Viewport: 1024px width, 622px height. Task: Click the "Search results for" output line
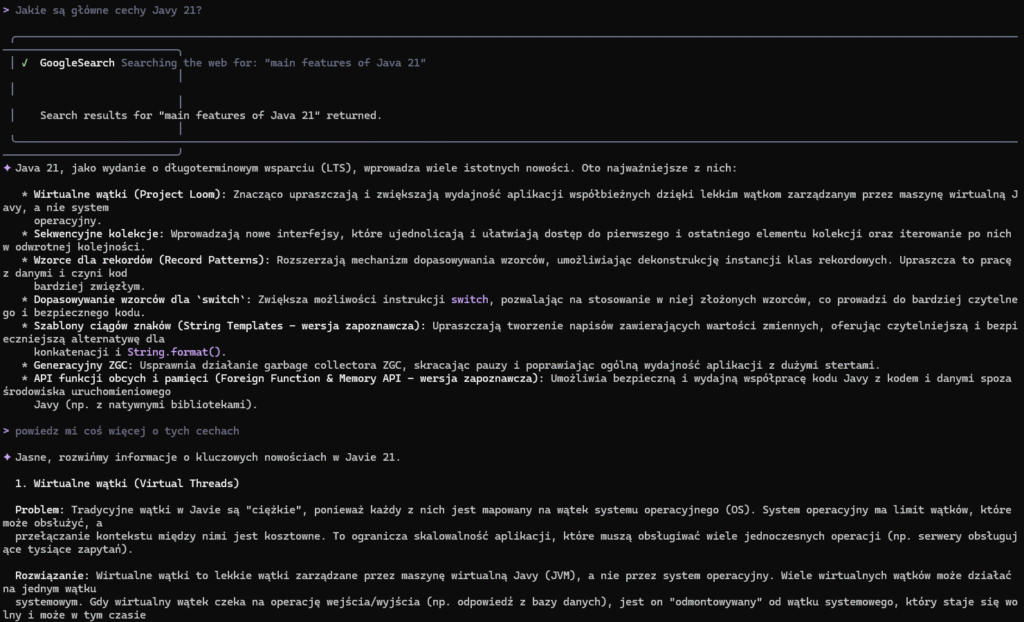coord(210,116)
